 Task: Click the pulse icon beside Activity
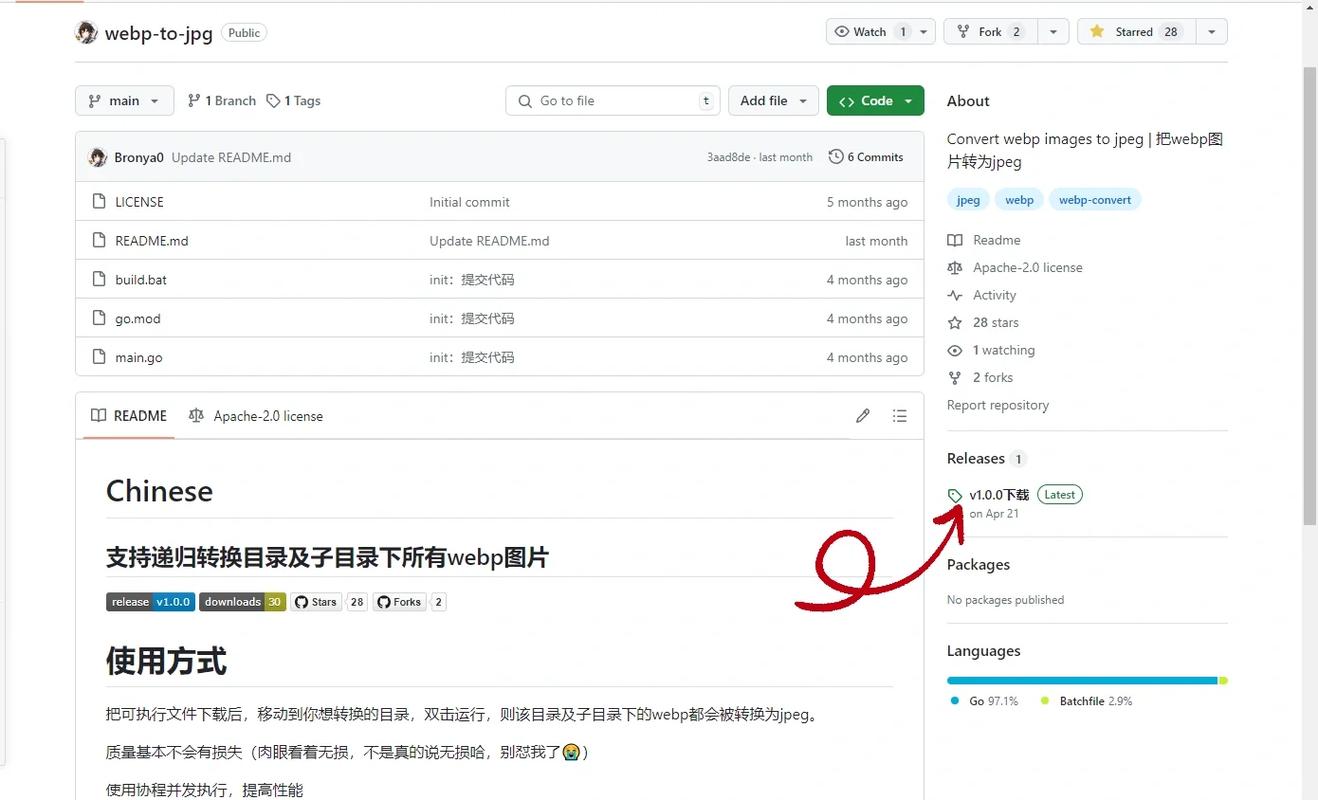tap(955, 295)
